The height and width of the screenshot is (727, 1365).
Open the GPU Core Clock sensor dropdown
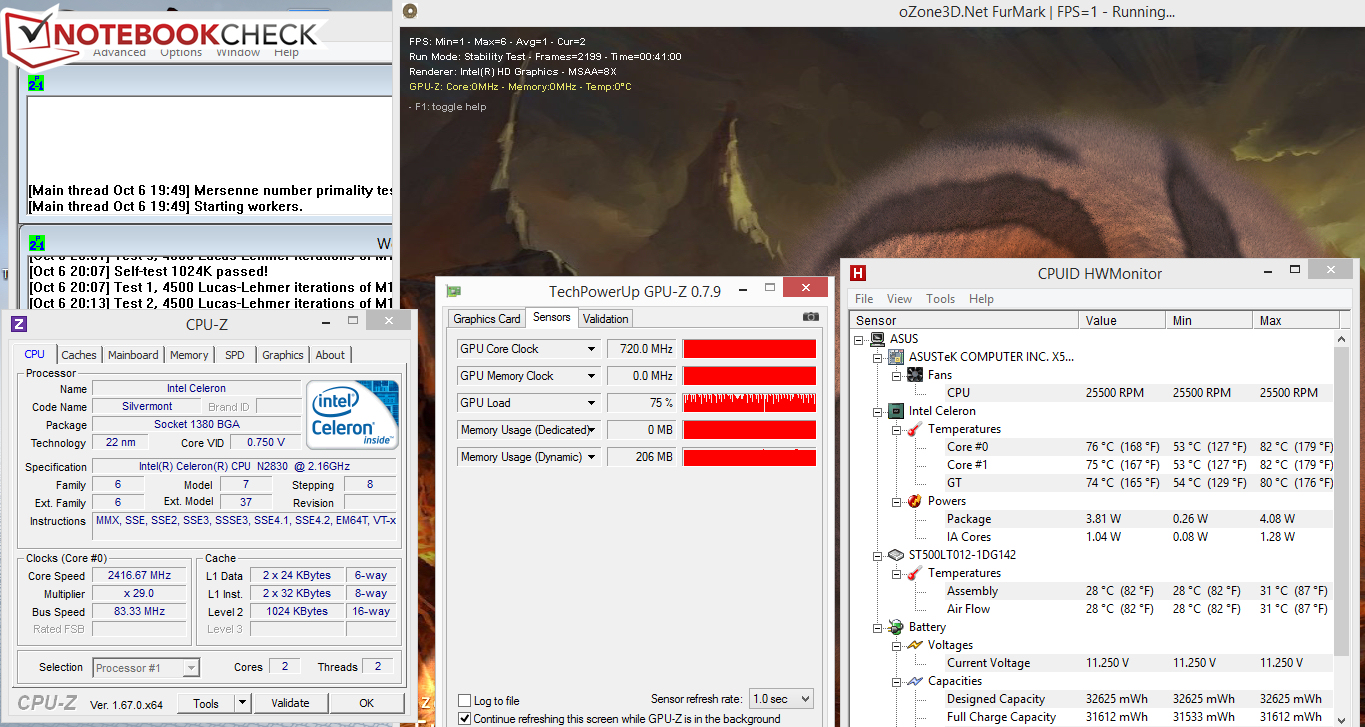pos(592,349)
